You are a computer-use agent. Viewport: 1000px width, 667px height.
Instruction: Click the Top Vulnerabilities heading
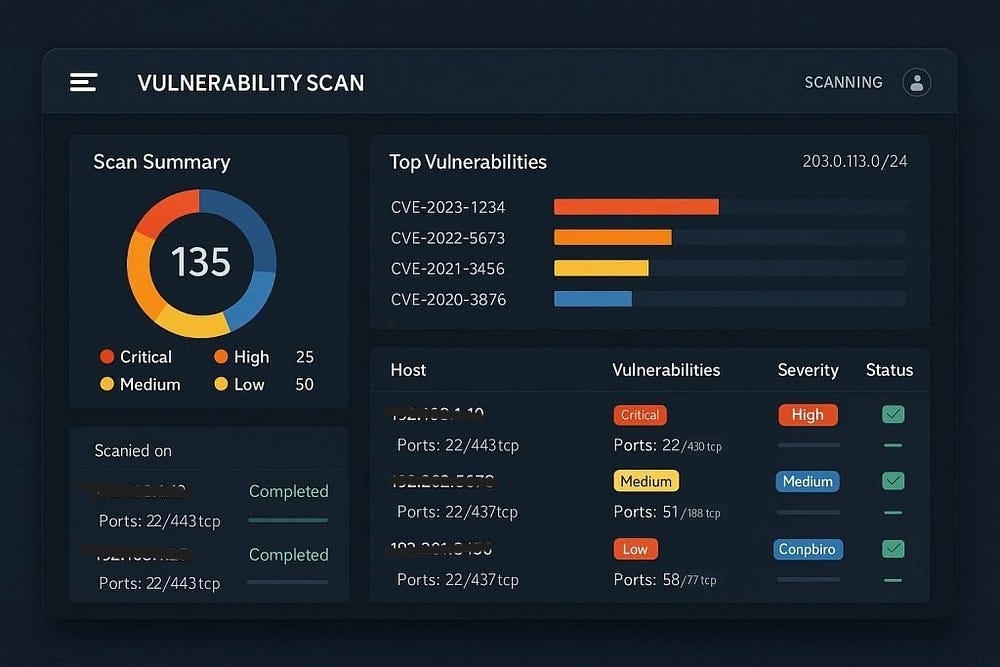pos(468,162)
